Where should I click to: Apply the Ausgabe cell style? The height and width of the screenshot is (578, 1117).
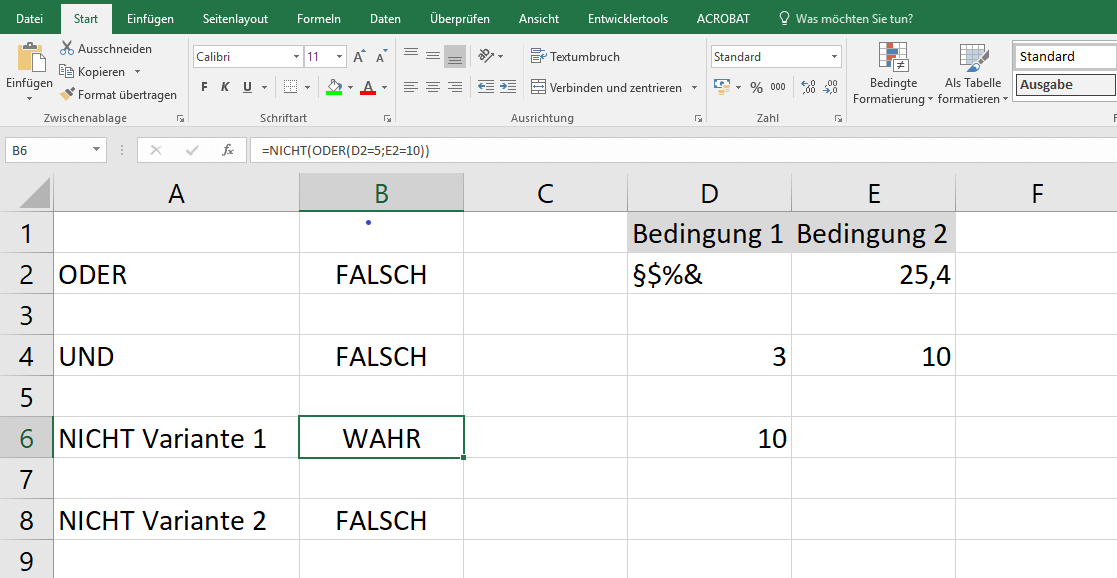(x=1065, y=85)
